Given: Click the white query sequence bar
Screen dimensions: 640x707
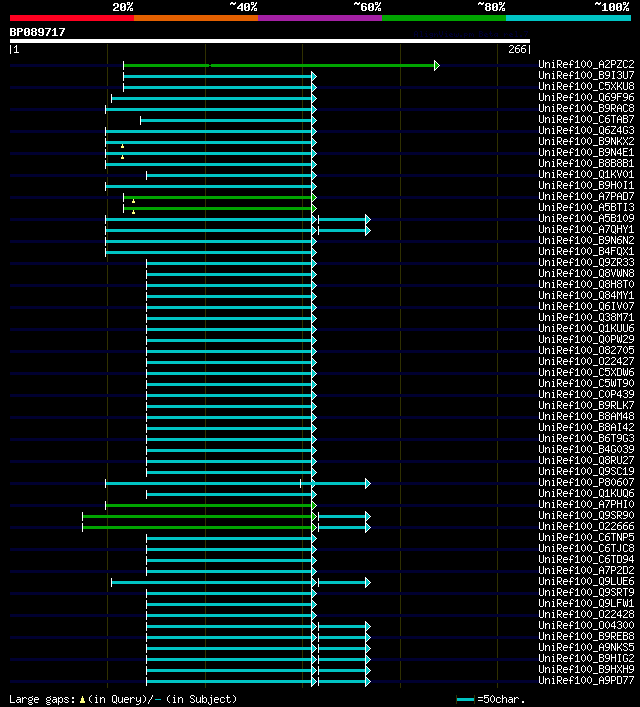Looking at the screenshot, I should pyautogui.click(x=270, y=41).
